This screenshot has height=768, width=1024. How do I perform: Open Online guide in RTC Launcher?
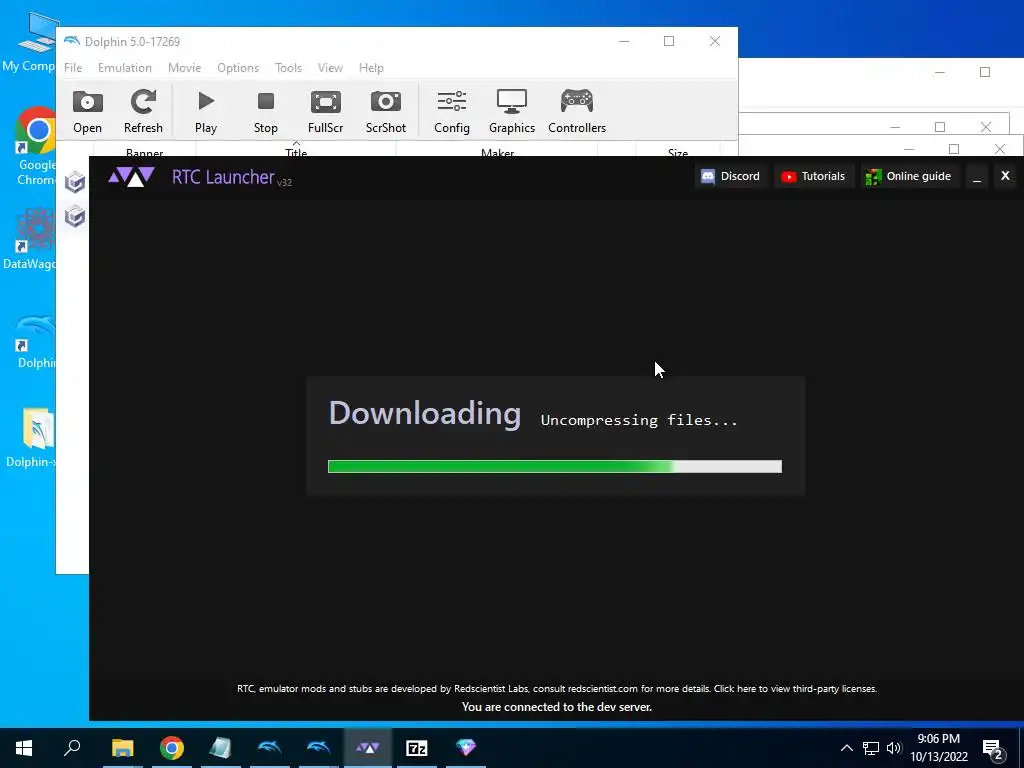(x=908, y=176)
